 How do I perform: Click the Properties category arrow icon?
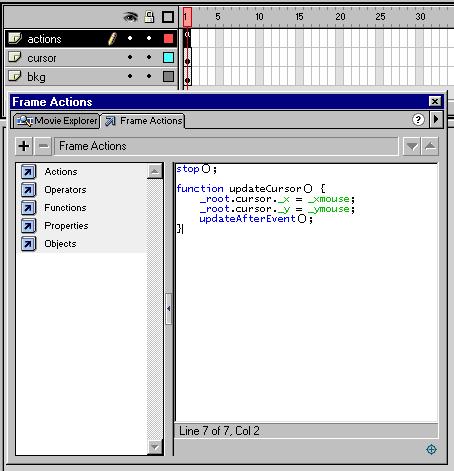coord(28,226)
